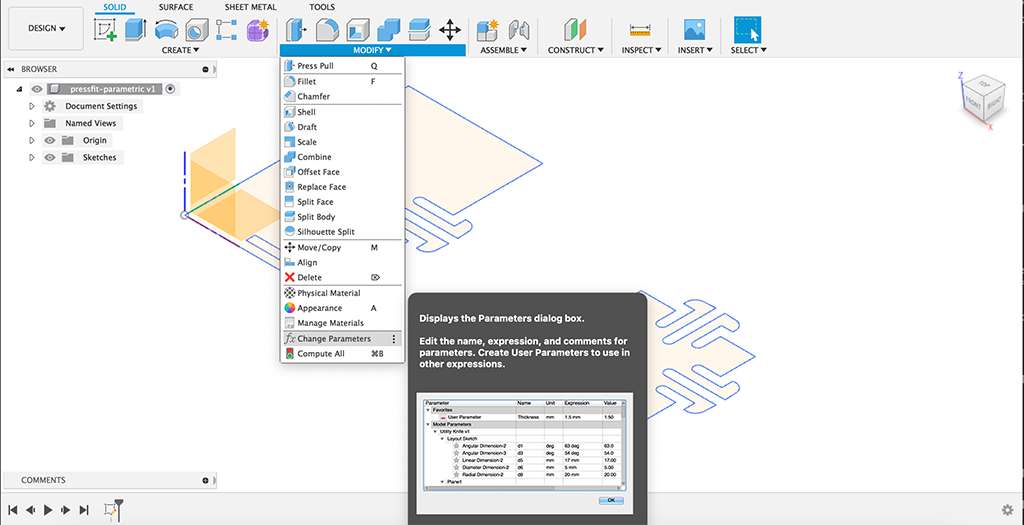Jump to timeline beginning
The width and height of the screenshot is (1024, 525).
12,510
